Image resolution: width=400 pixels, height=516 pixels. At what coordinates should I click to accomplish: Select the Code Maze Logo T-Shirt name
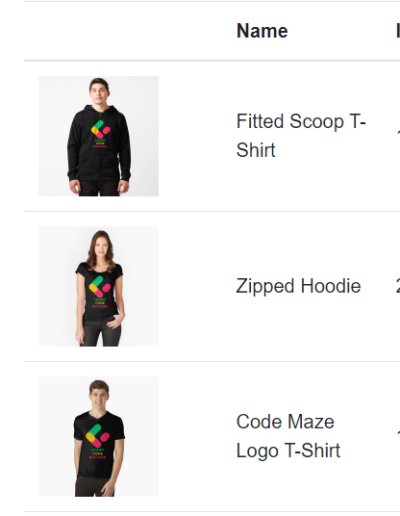pyautogui.click(x=288, y=436)
